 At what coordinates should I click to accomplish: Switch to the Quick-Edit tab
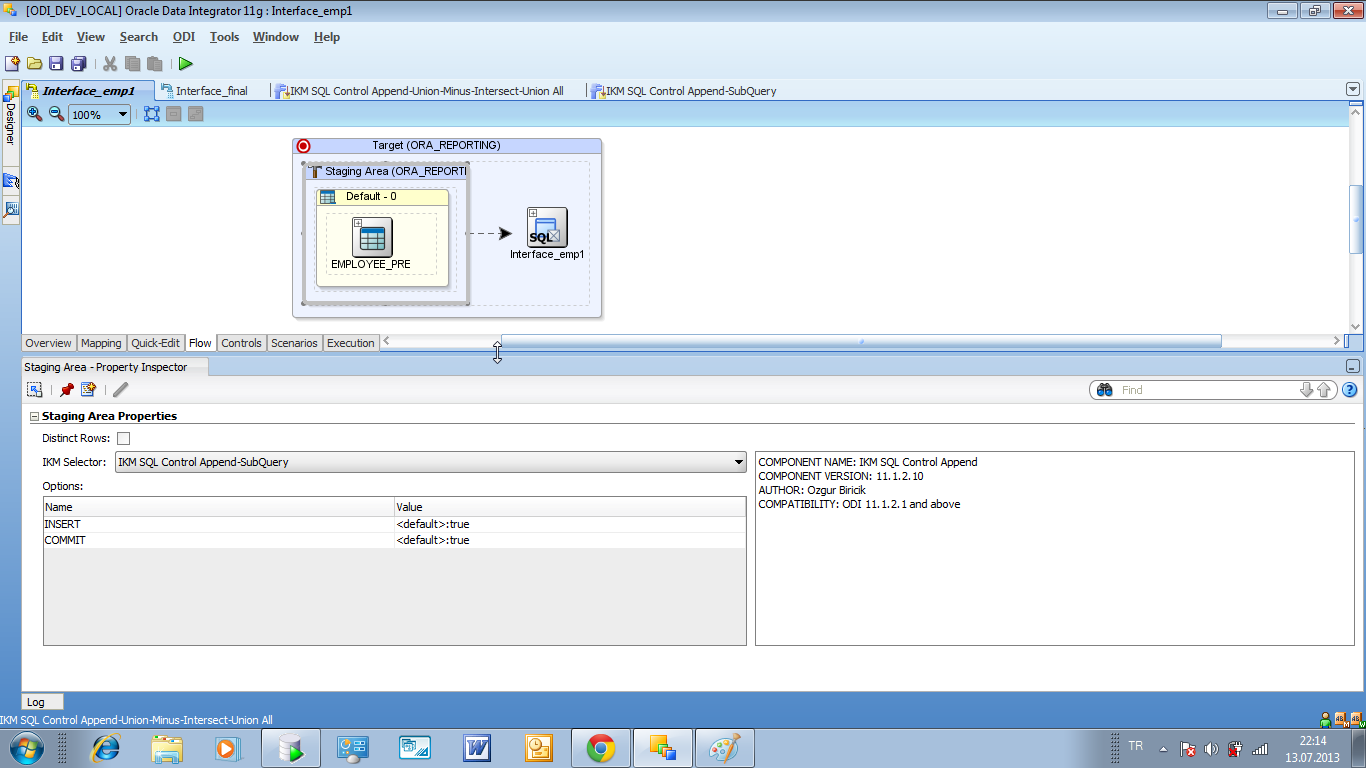pyautogui.click(x=156, y=343)
